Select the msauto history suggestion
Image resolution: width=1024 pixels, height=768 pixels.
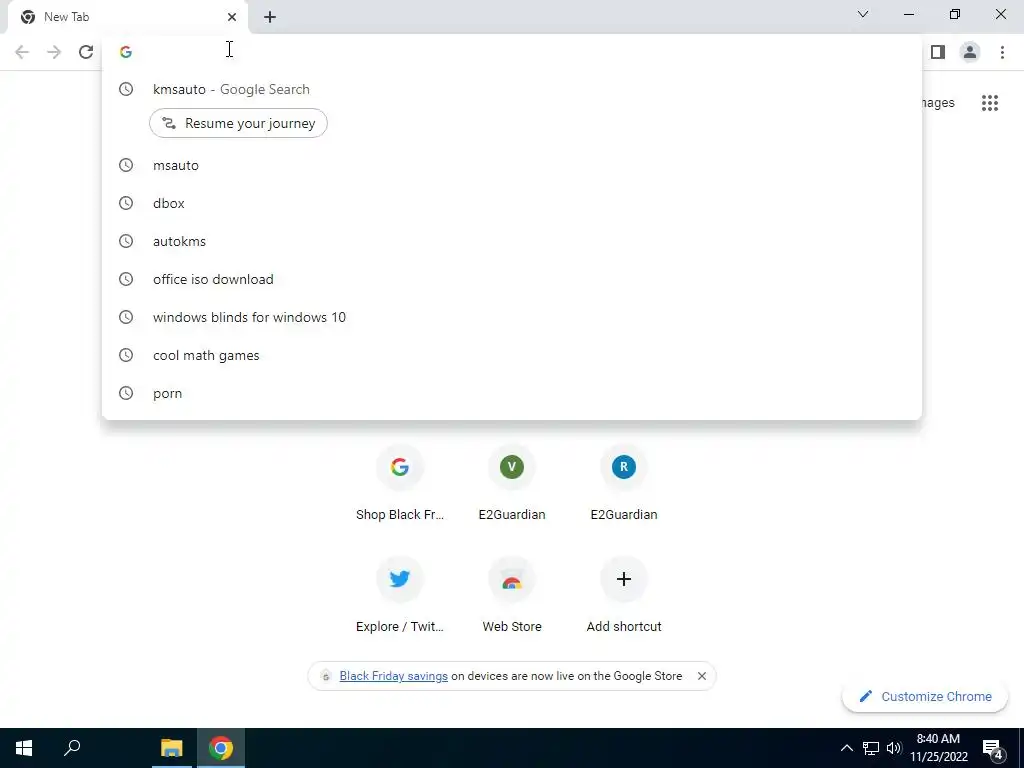pos(512,165)
